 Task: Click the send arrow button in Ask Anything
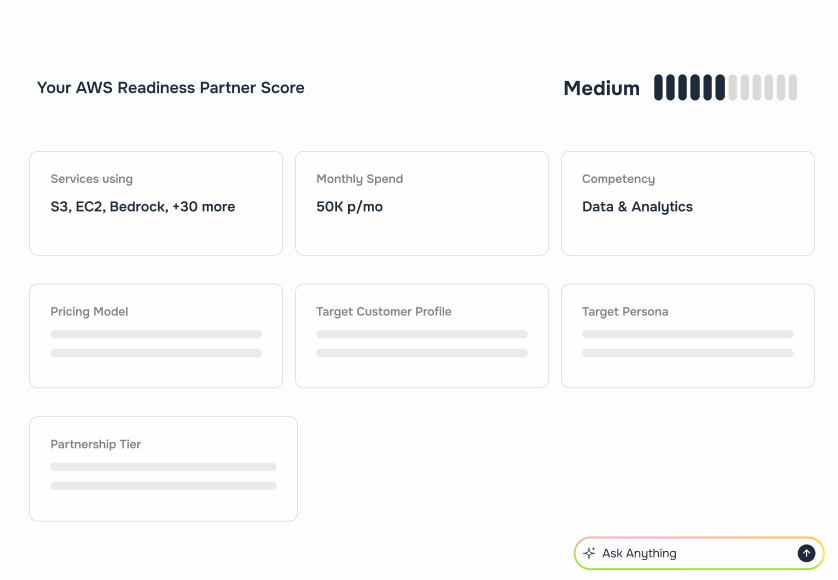click(806, 553)
